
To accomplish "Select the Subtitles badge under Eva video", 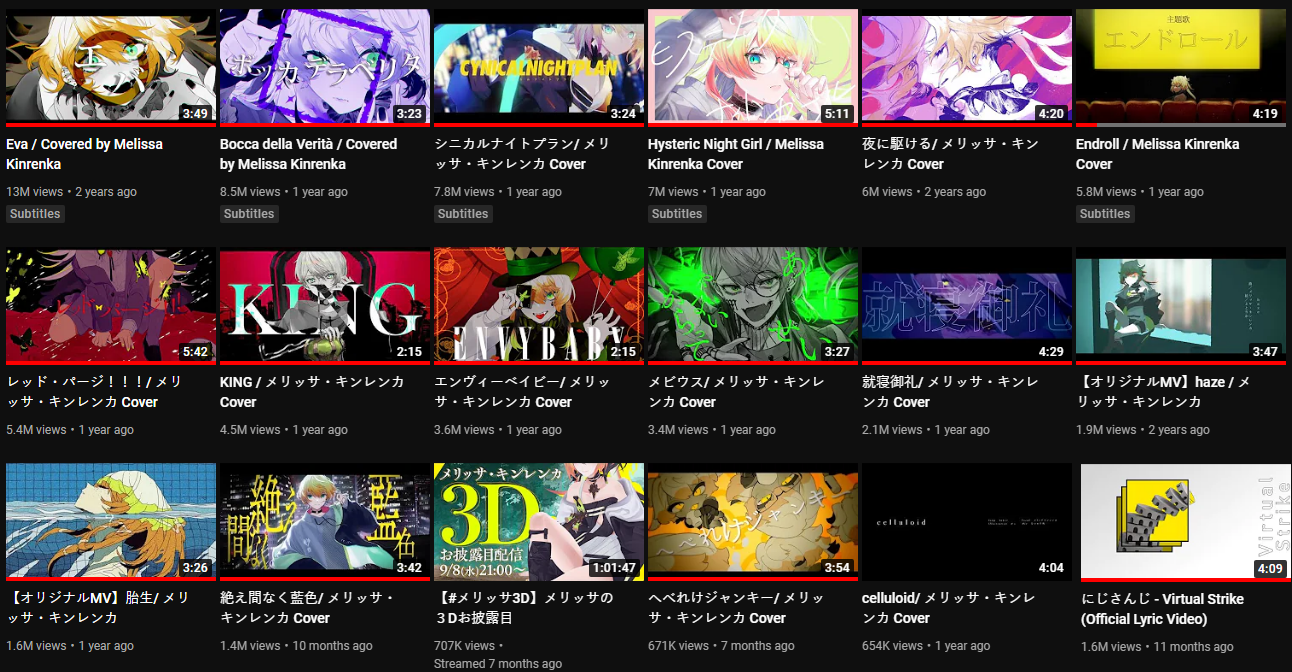I will tap(35, 214).
